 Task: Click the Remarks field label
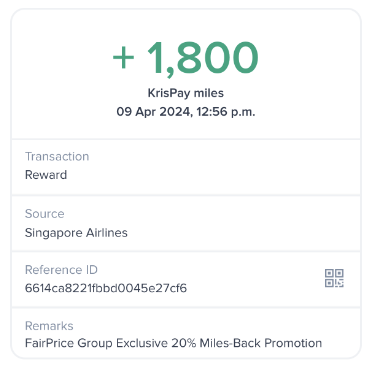point(49,326)
